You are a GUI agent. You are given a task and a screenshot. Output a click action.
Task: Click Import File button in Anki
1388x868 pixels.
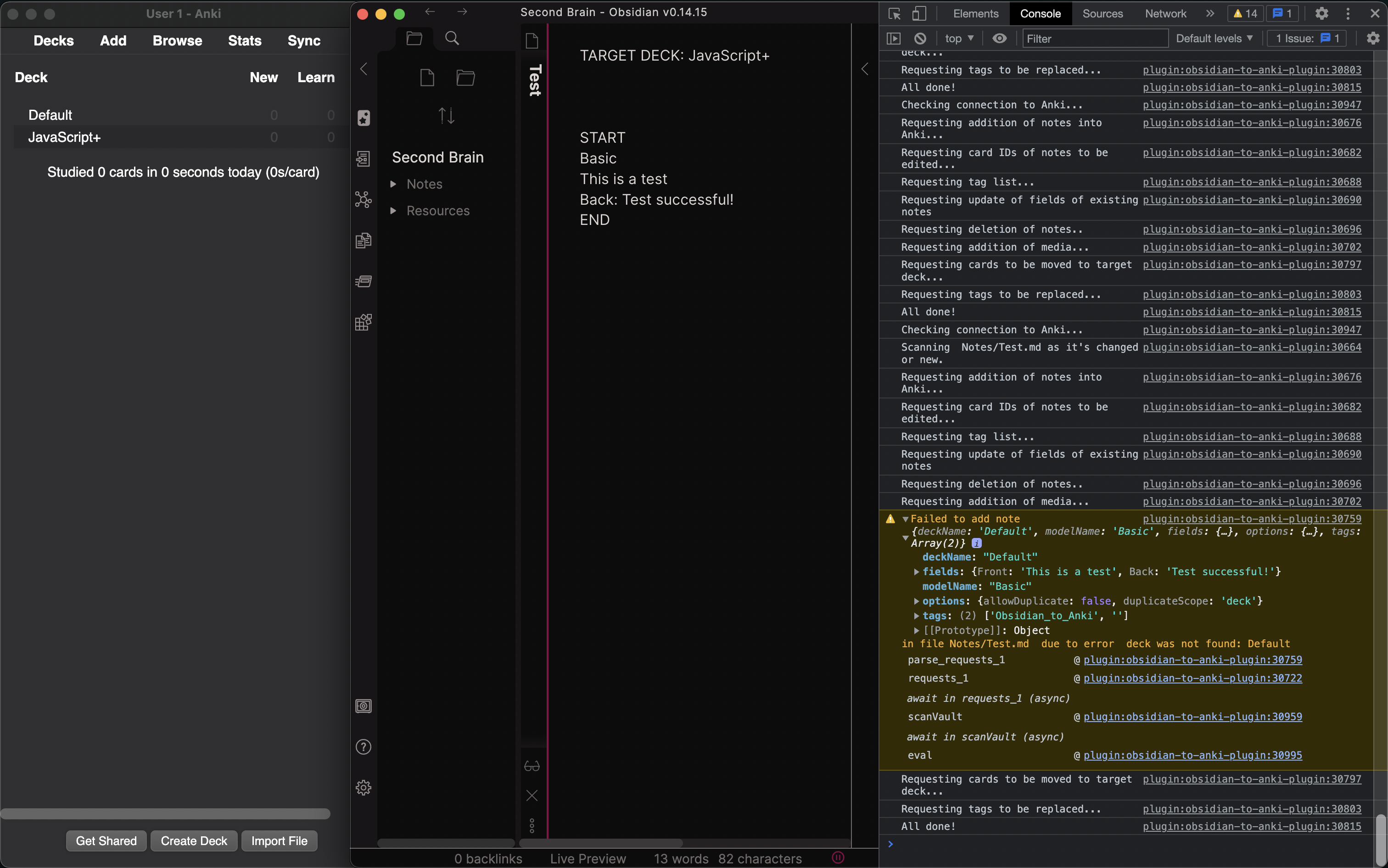[279, 841]
